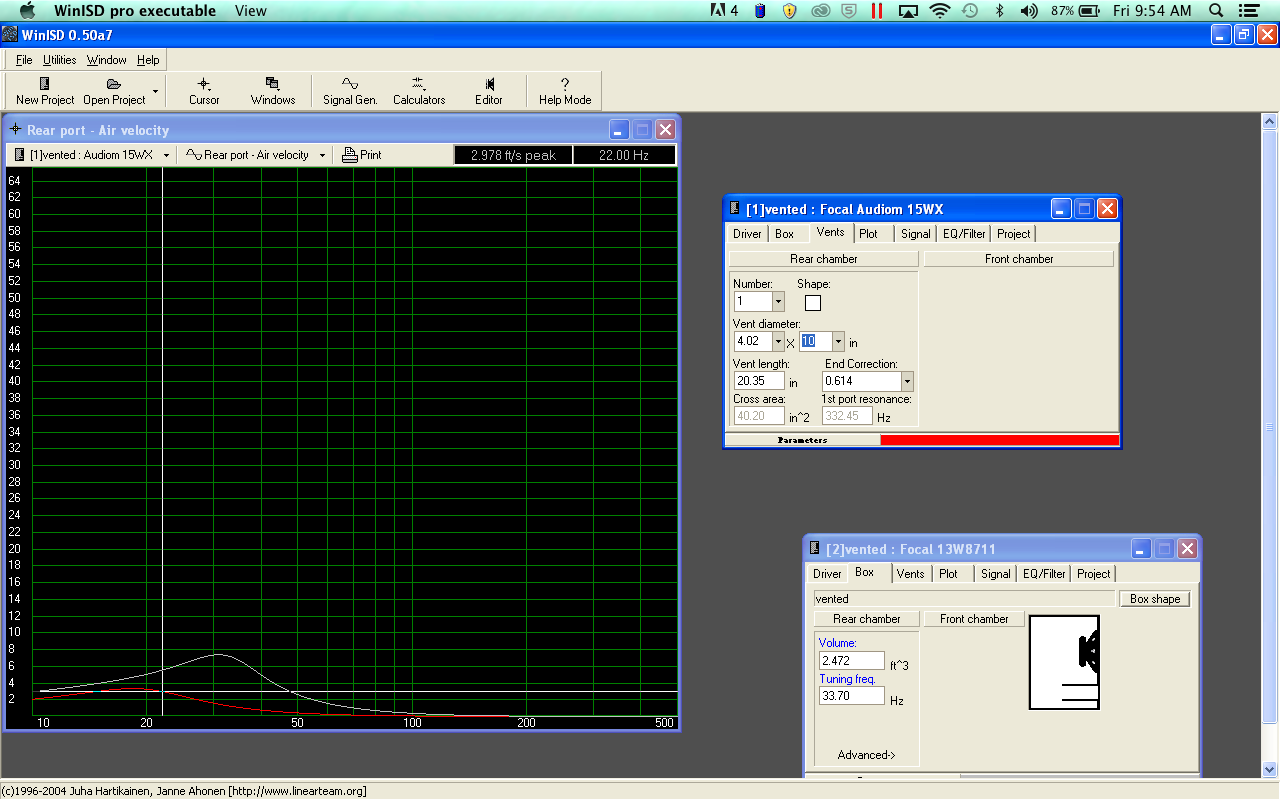The height and width of the screenshot is (800, 1280).
Task: Open the File menu
Action: pos(24,60)
